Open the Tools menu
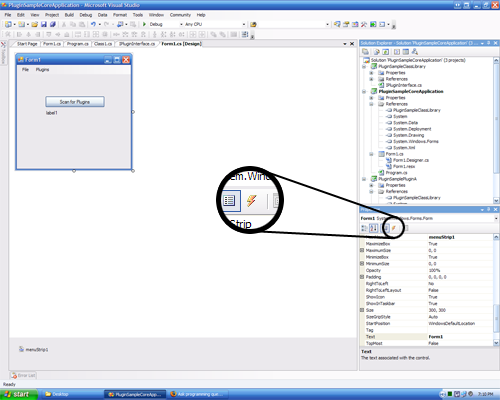The image size is (500, 400). pyautogui.click(x=138, y=15)
